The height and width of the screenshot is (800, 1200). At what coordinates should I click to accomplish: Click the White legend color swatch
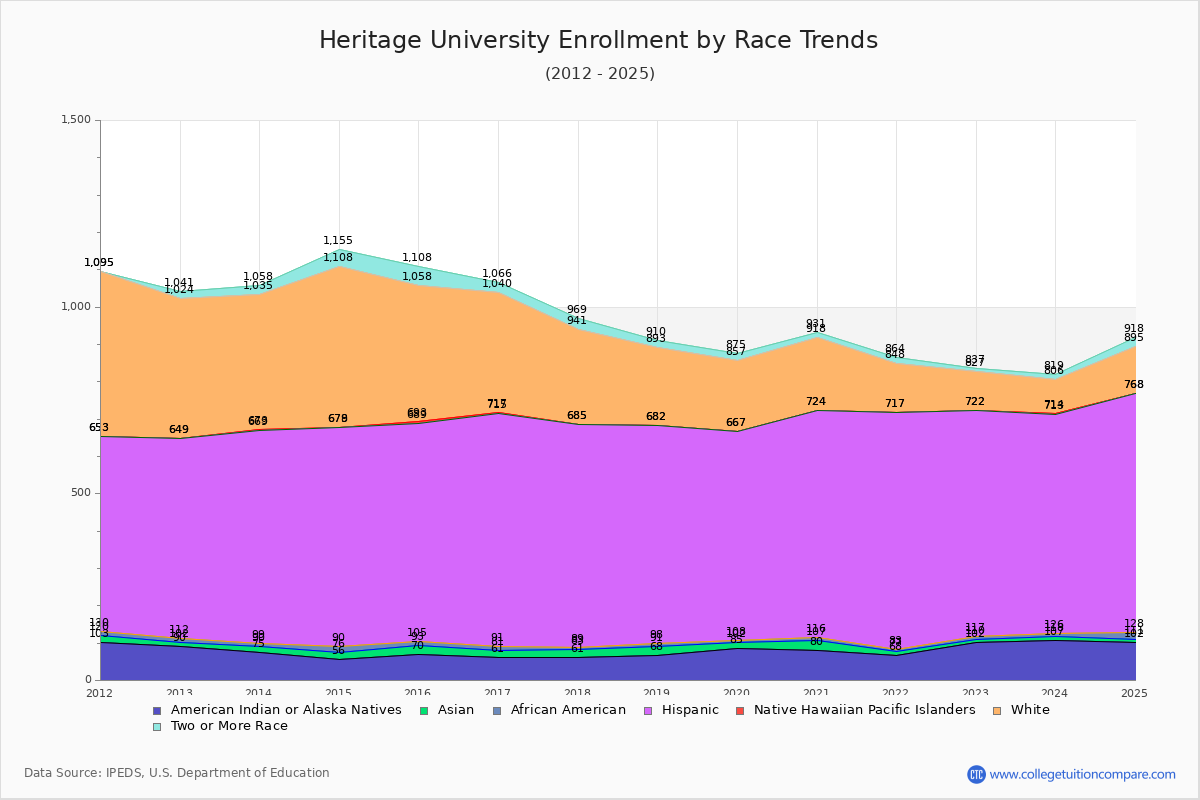point(997,710)
